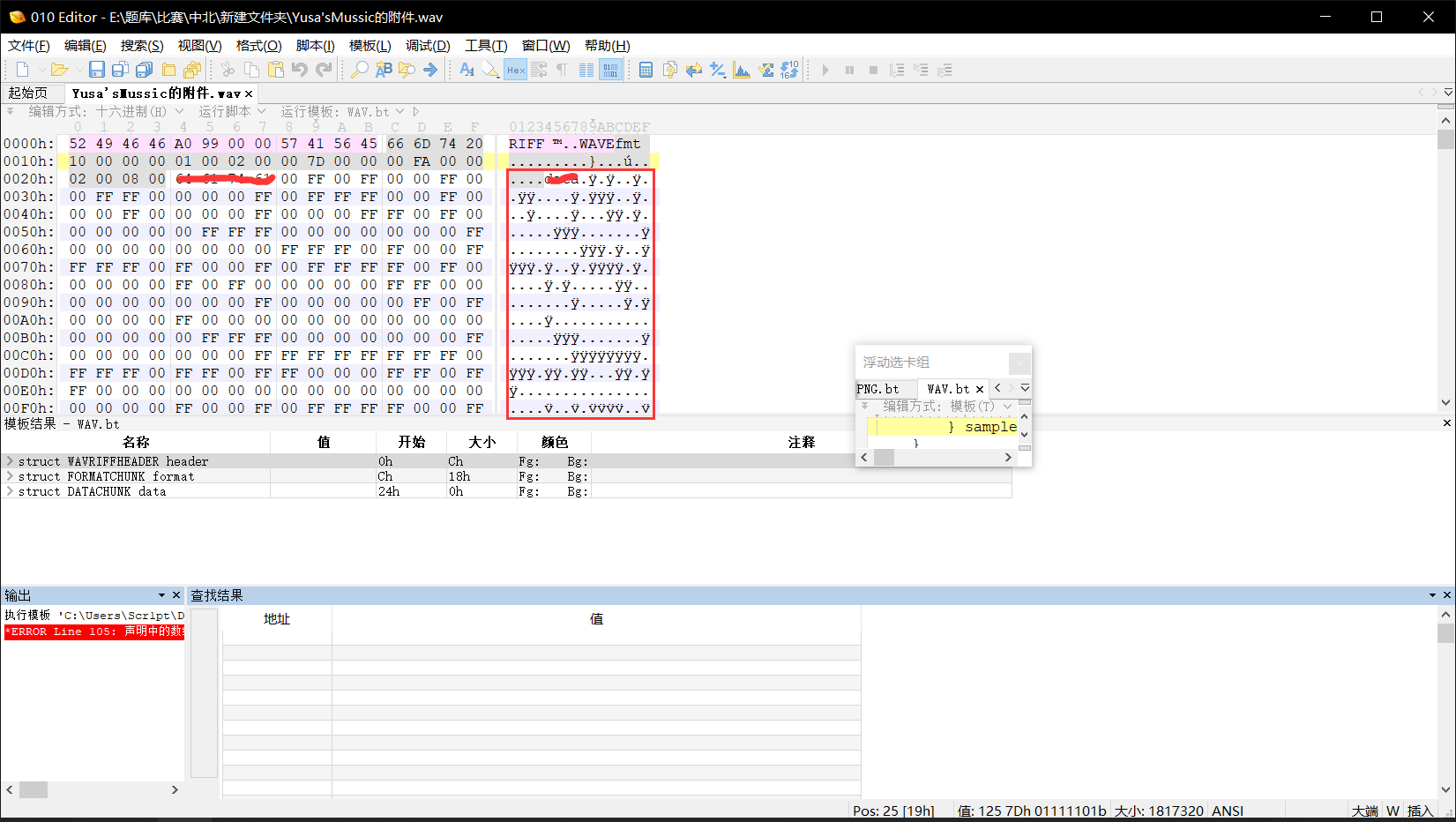1456x822 pixels.
Task: Click the Undo arrow icon
Action: pos(300,70)
